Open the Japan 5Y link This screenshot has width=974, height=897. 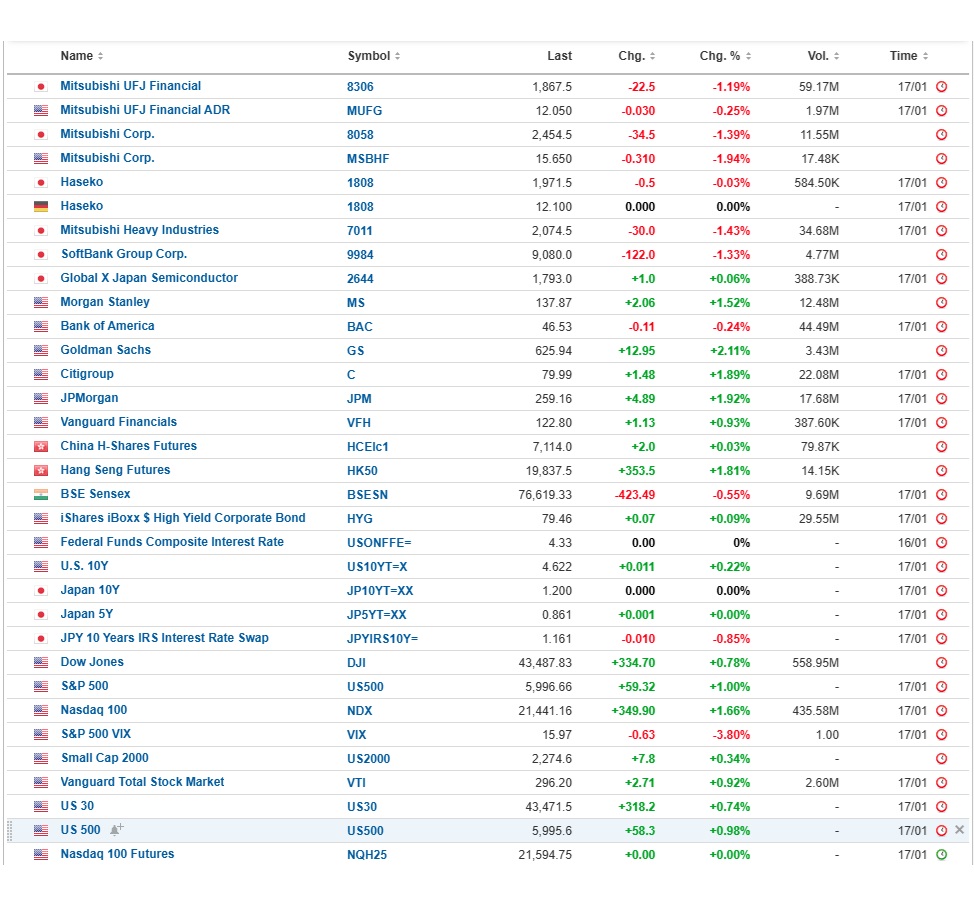[x=87, y=614]
